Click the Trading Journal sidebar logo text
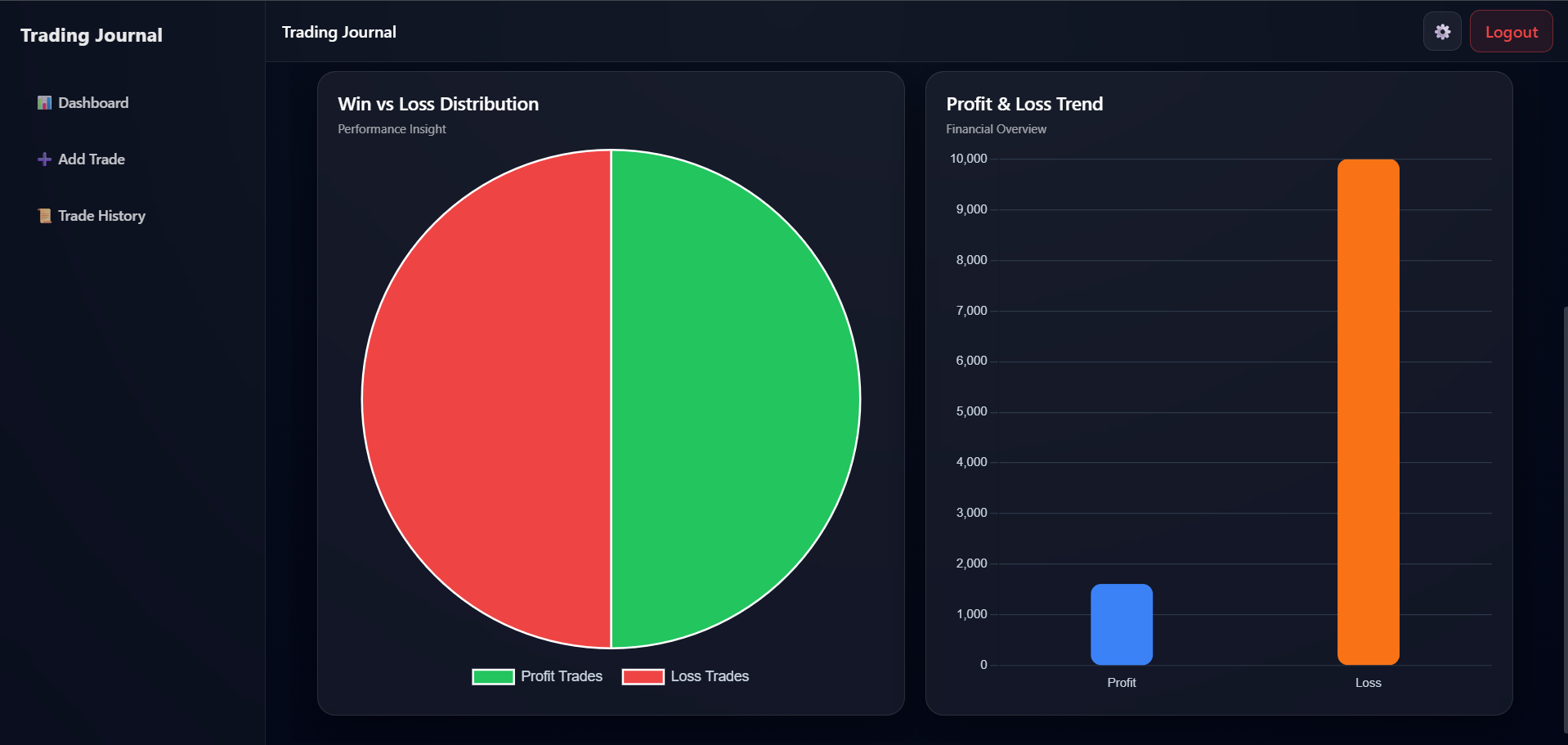This screenshot has width=1568, height=745. tap(92, 35)
